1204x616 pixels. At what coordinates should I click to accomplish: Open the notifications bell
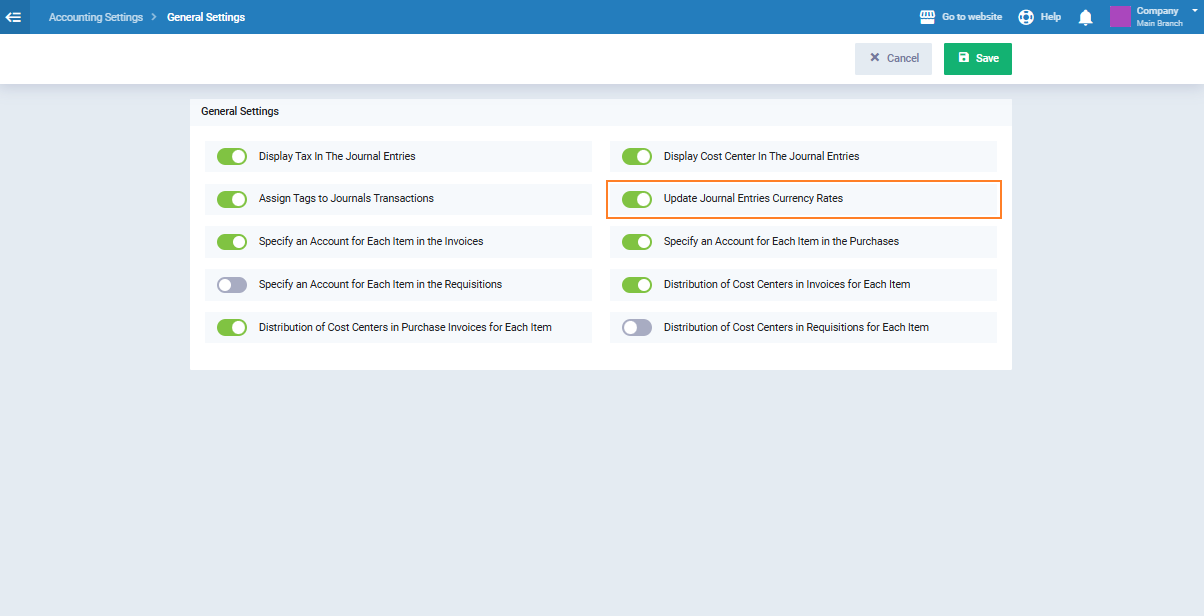(1085, 17)
